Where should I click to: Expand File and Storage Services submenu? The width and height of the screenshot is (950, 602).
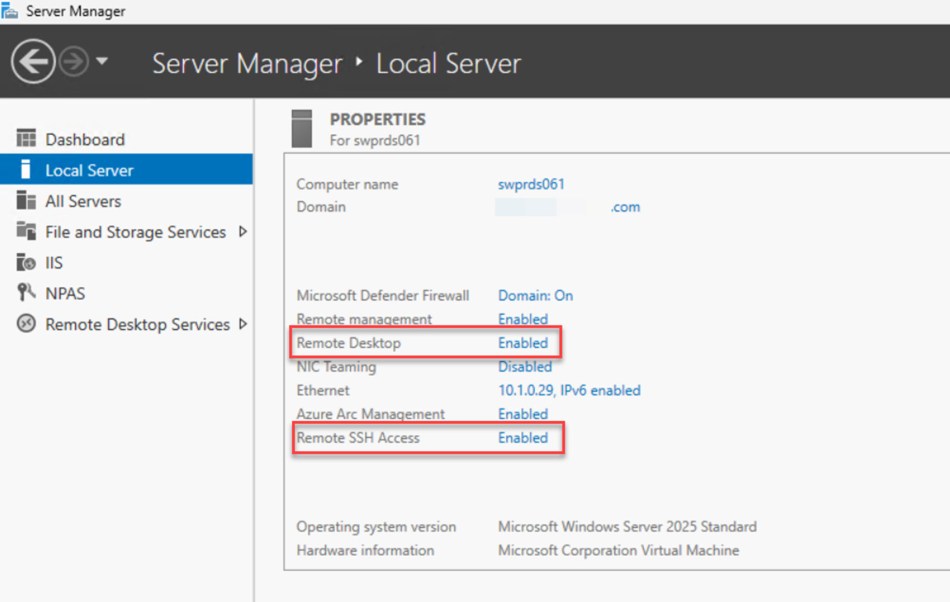[243, 232]
